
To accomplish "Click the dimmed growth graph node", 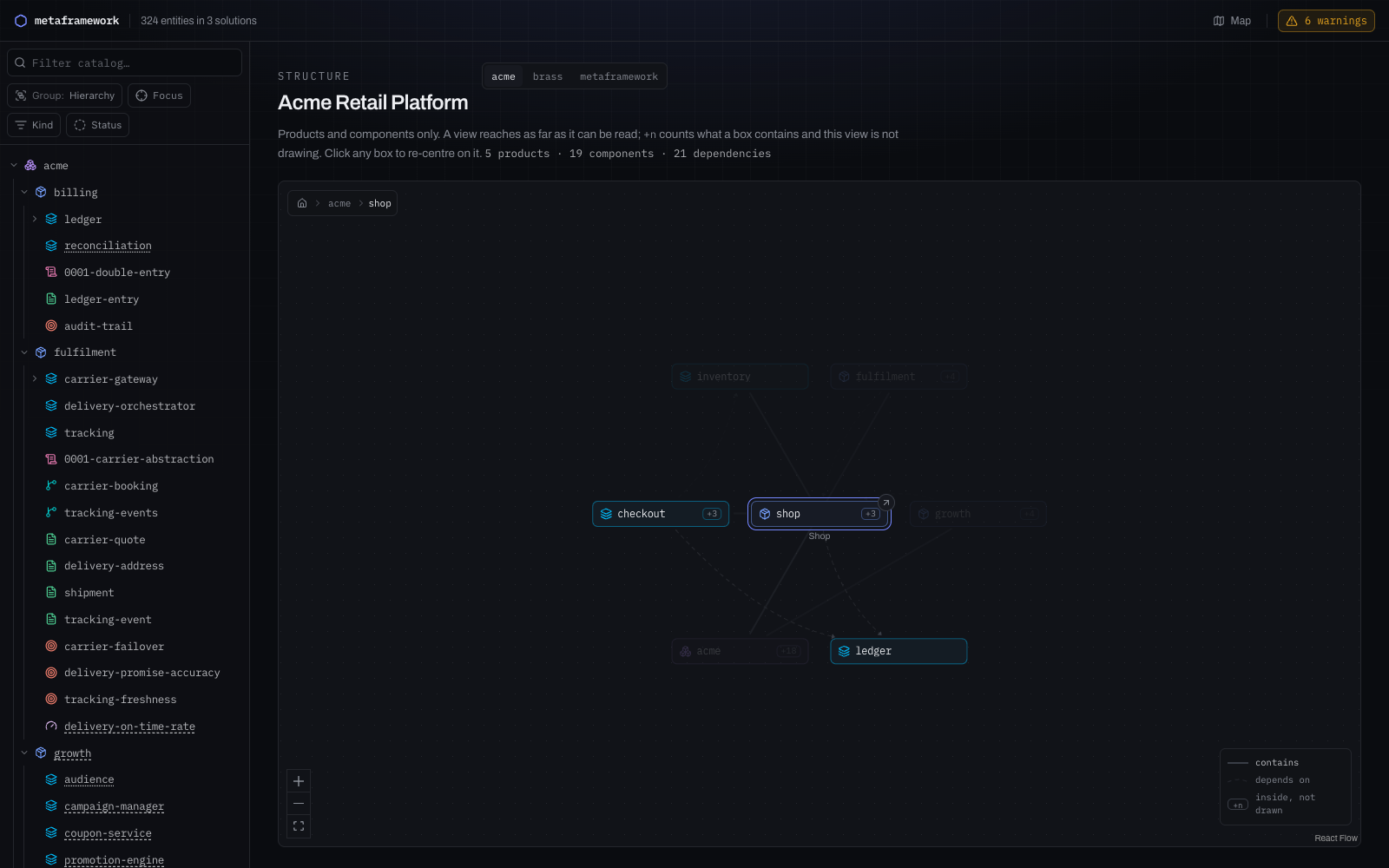I will coord(978,514).
